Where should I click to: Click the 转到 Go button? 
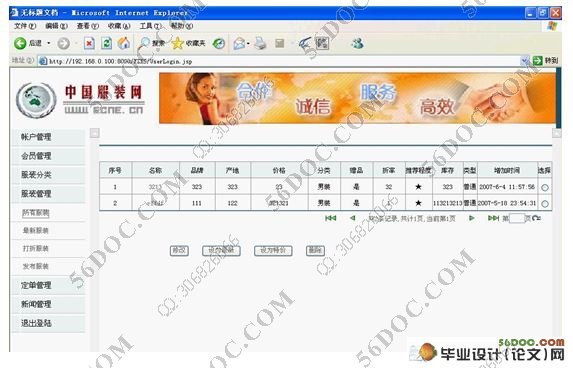(545, 61)
